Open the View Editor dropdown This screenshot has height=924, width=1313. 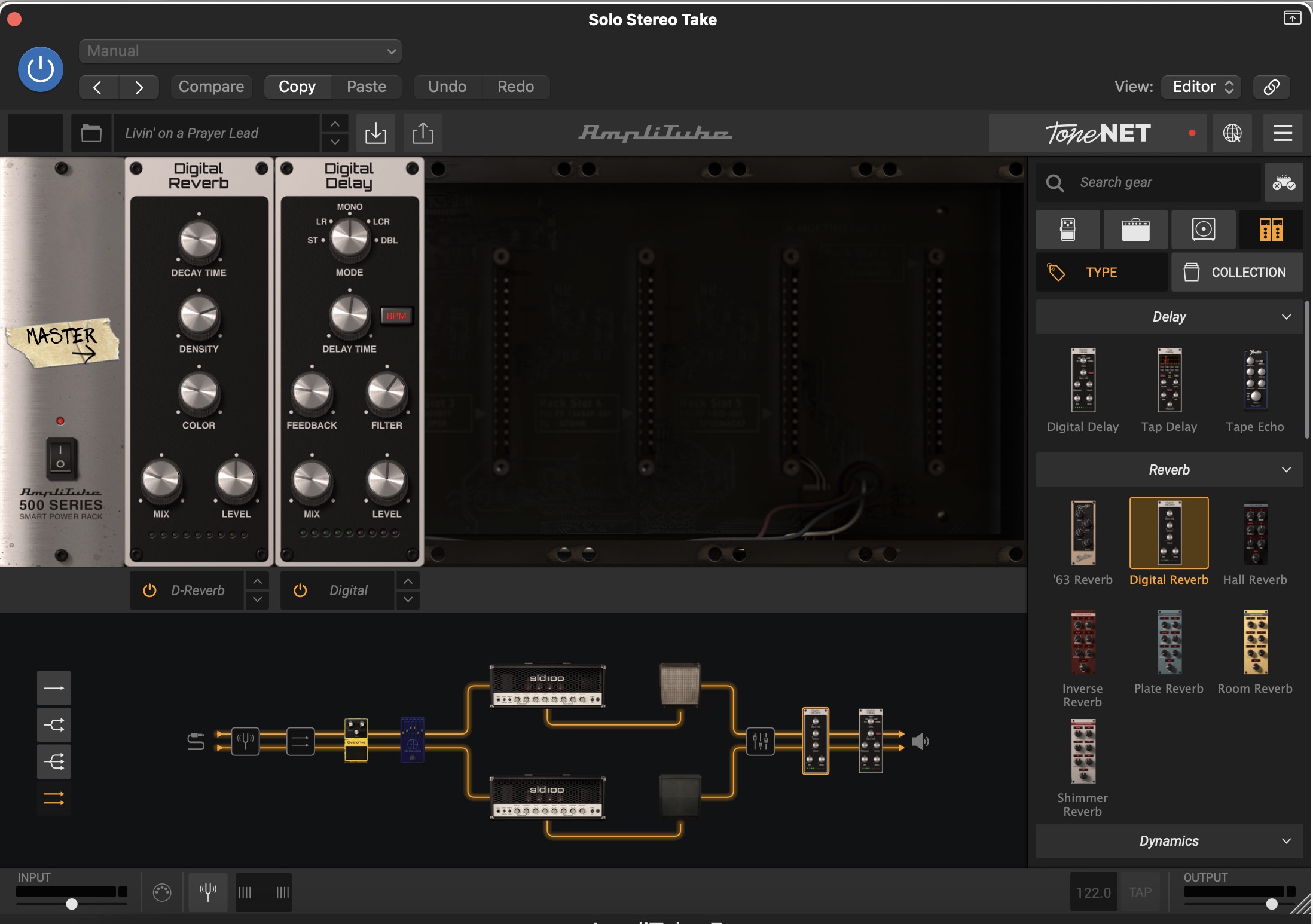[1201, 87]
